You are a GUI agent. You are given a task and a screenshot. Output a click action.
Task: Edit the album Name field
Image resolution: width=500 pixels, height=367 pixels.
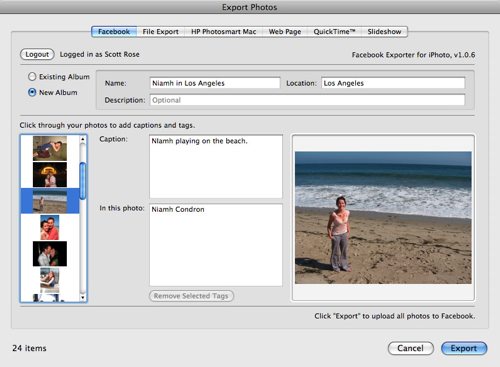(215, 83)
